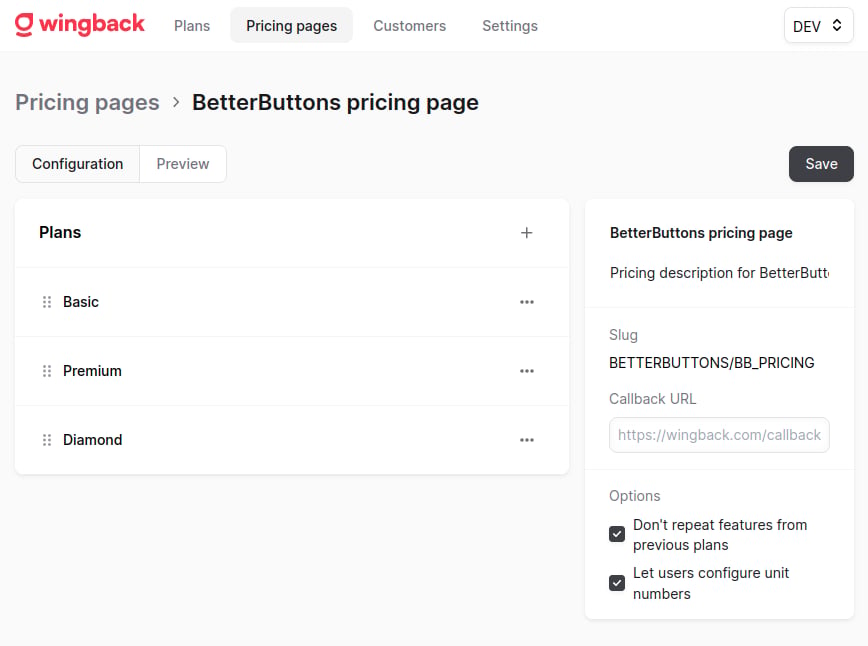Edit the pricing description text field
The width and height of the screenshot is (868, 646).
click(x=719, y=273)
